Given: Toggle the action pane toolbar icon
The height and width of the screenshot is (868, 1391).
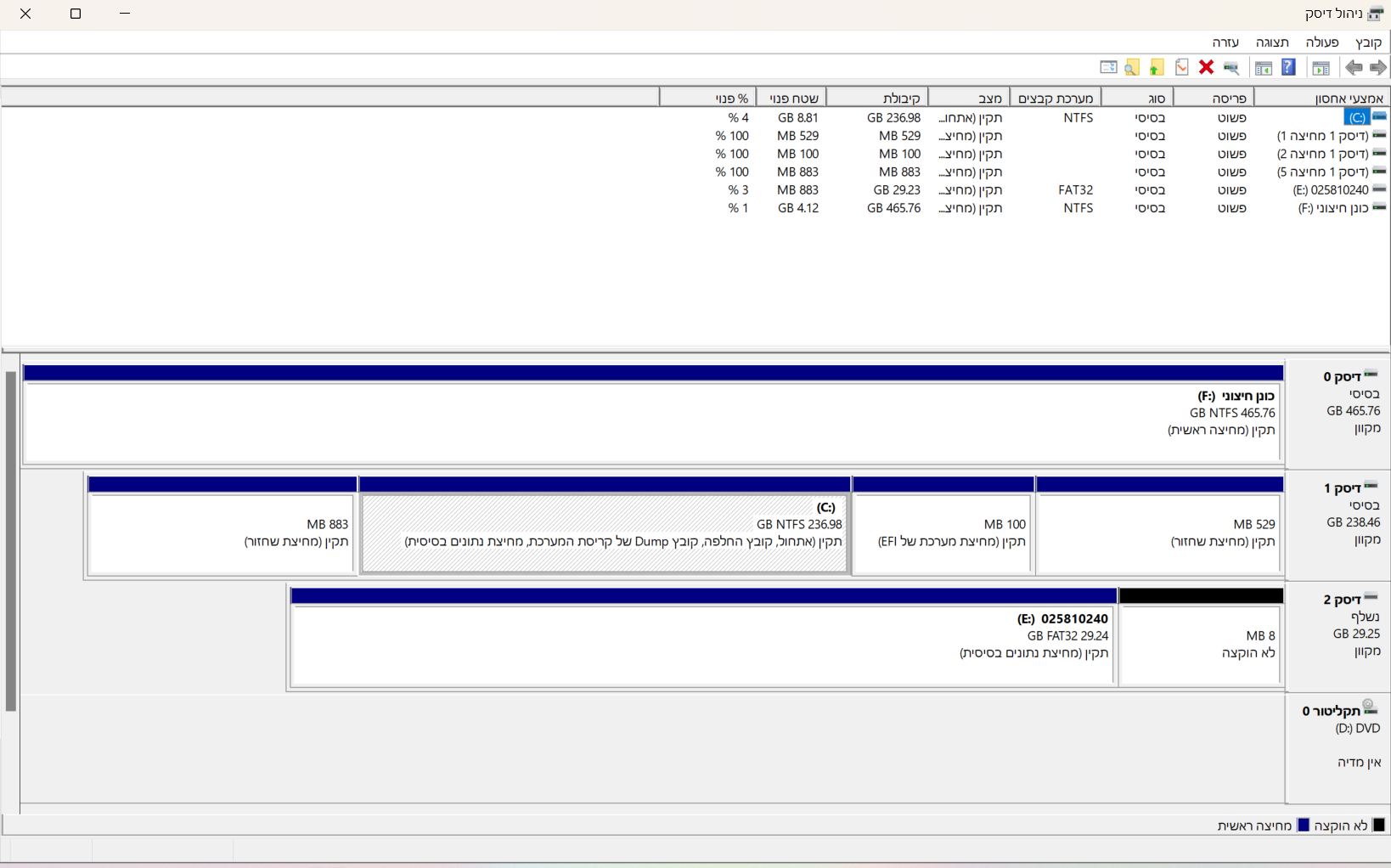Looking at the screenshot, I should pos(1264,67).
